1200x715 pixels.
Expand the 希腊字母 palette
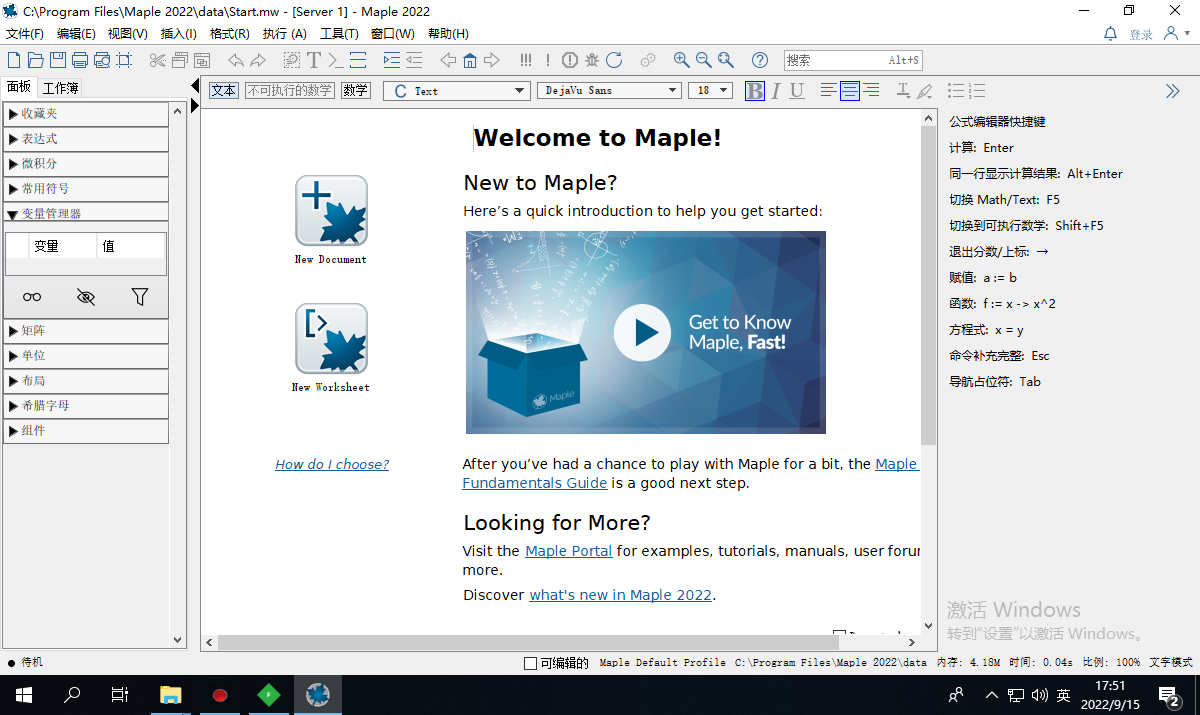(x=86, y=406)
